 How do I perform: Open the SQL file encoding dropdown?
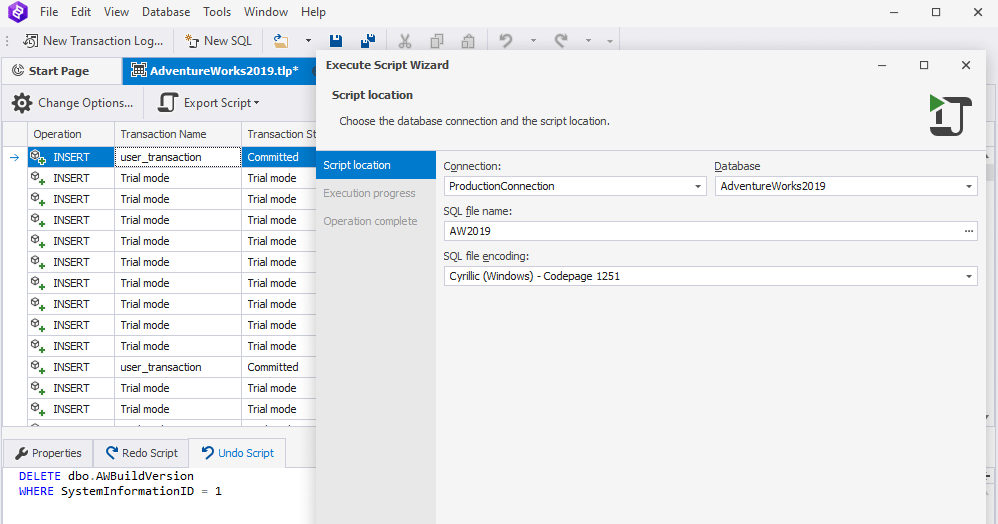[968, 276]
